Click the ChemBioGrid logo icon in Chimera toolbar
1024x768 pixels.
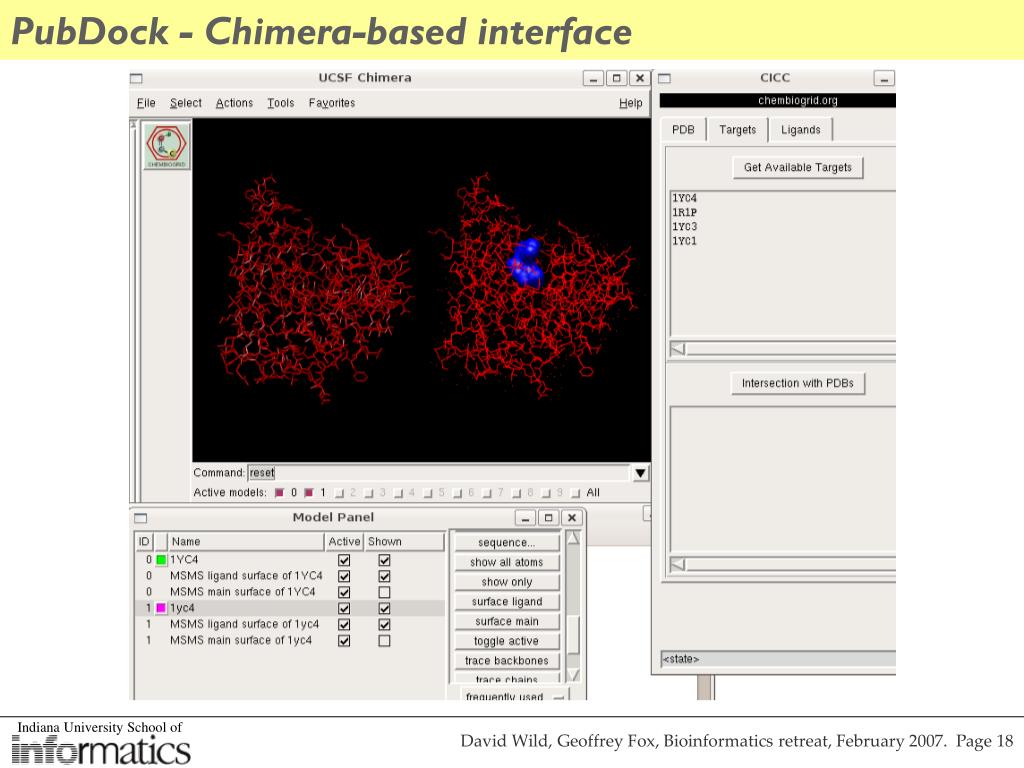[167, 146]
